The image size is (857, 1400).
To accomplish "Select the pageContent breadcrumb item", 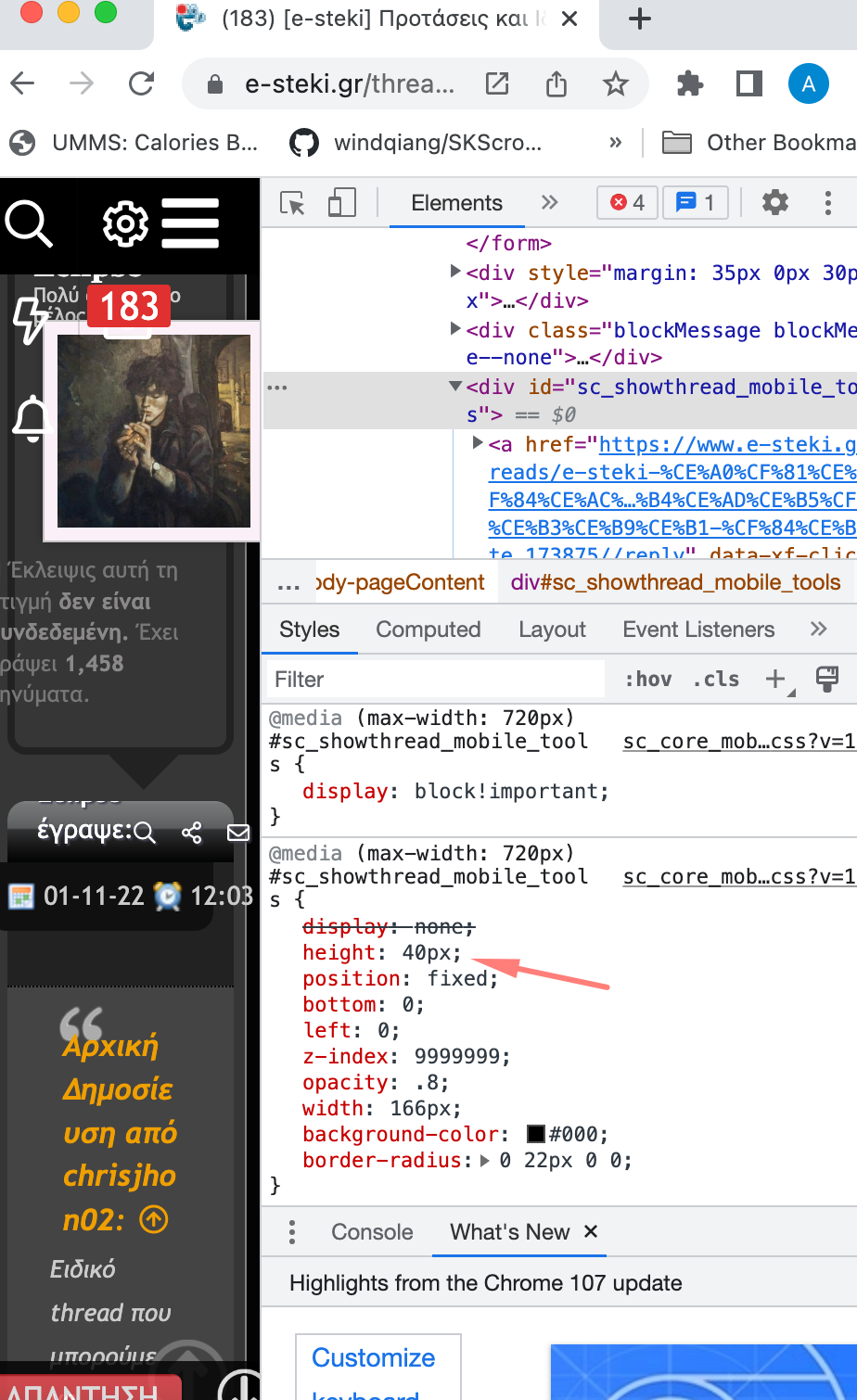I will (401, 582).
